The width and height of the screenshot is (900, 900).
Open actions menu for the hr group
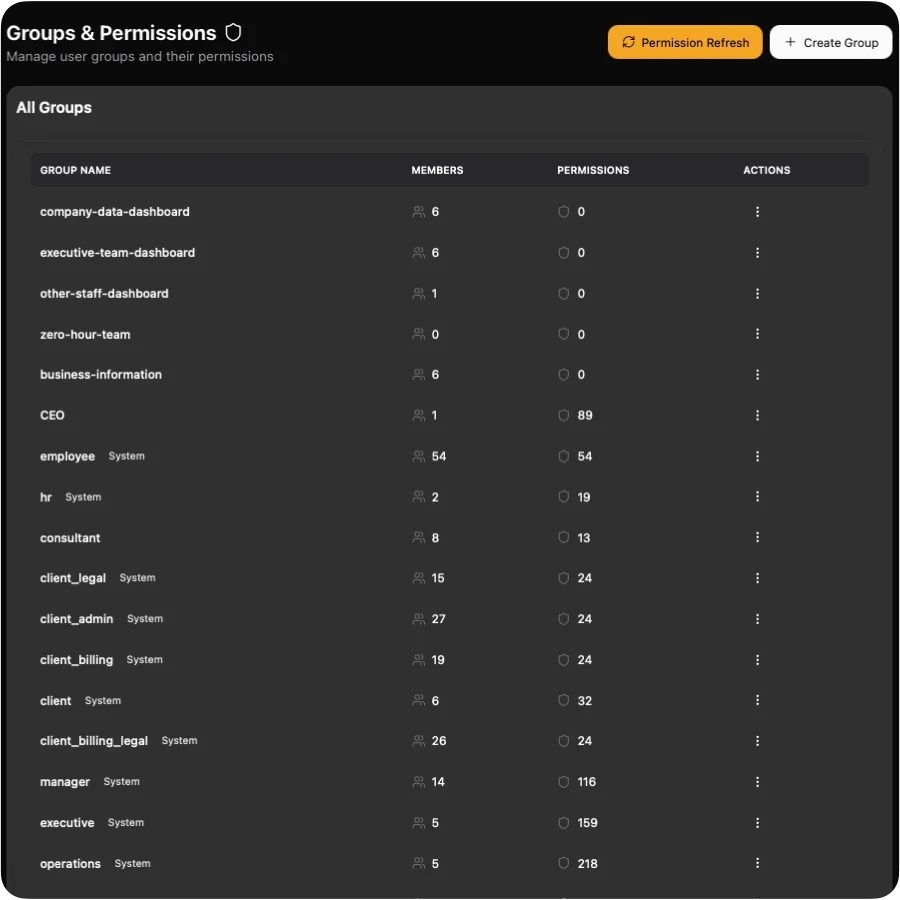(757, 497)
